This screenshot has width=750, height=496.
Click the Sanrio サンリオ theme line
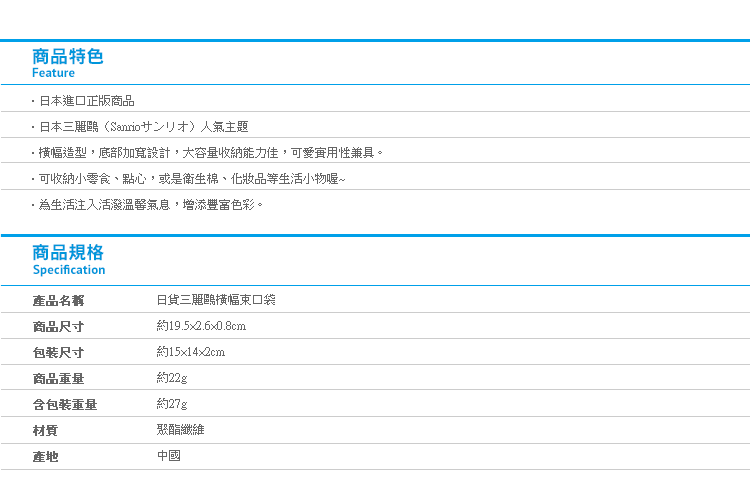[x=143, y=127]
